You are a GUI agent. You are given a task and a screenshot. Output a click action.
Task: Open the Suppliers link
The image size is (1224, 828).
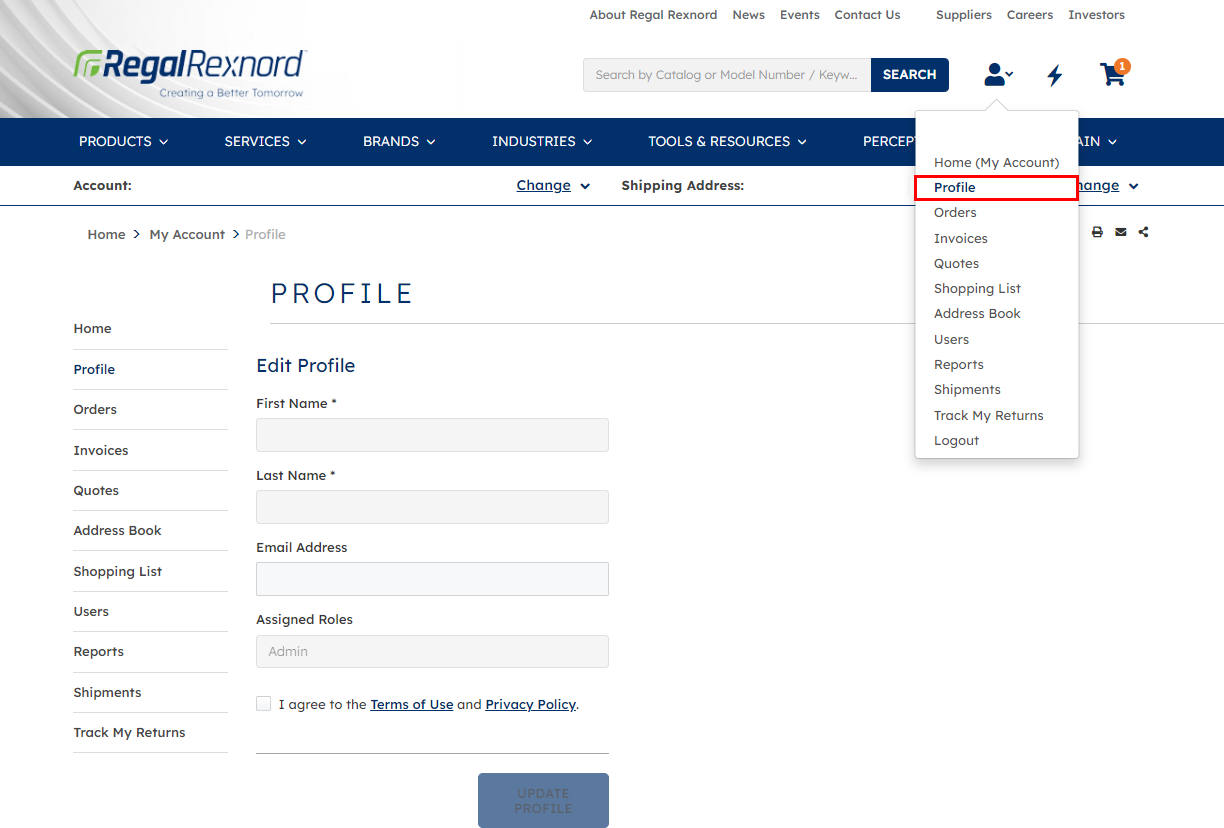(x=964, y=15)
